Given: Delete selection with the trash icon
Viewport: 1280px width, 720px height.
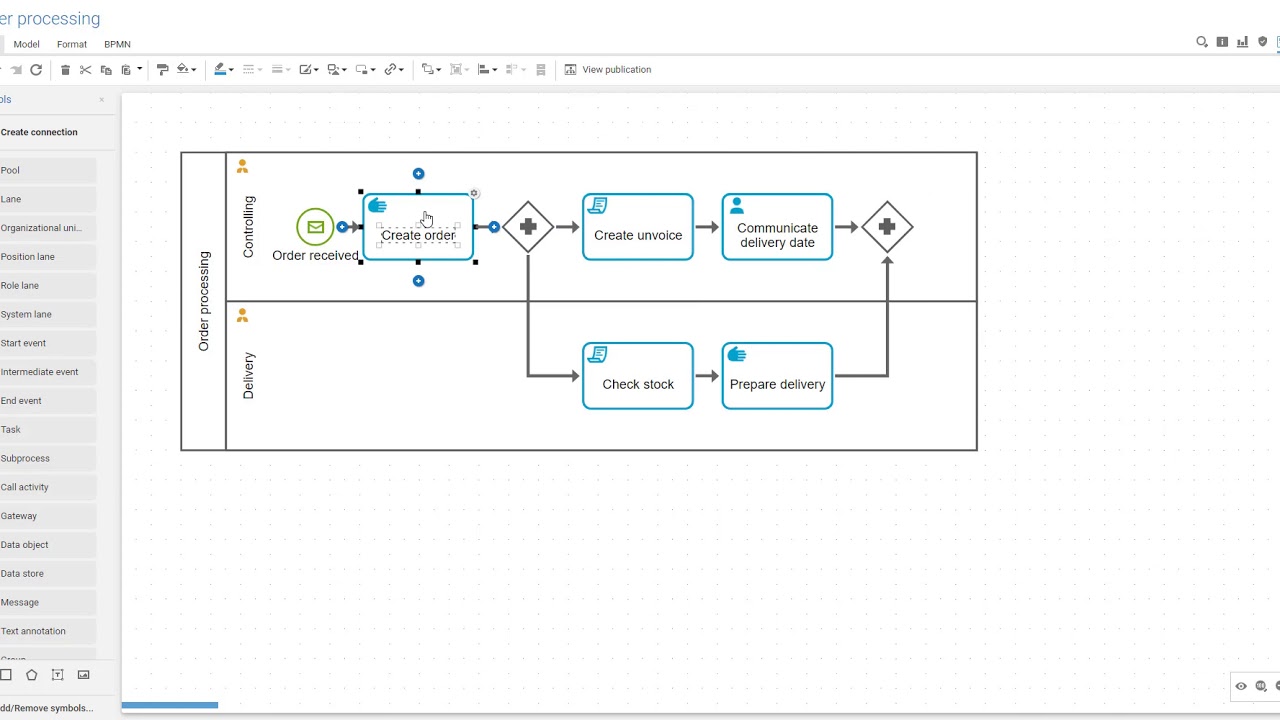Looking at the screenshot, I should (x=65, y=70).
